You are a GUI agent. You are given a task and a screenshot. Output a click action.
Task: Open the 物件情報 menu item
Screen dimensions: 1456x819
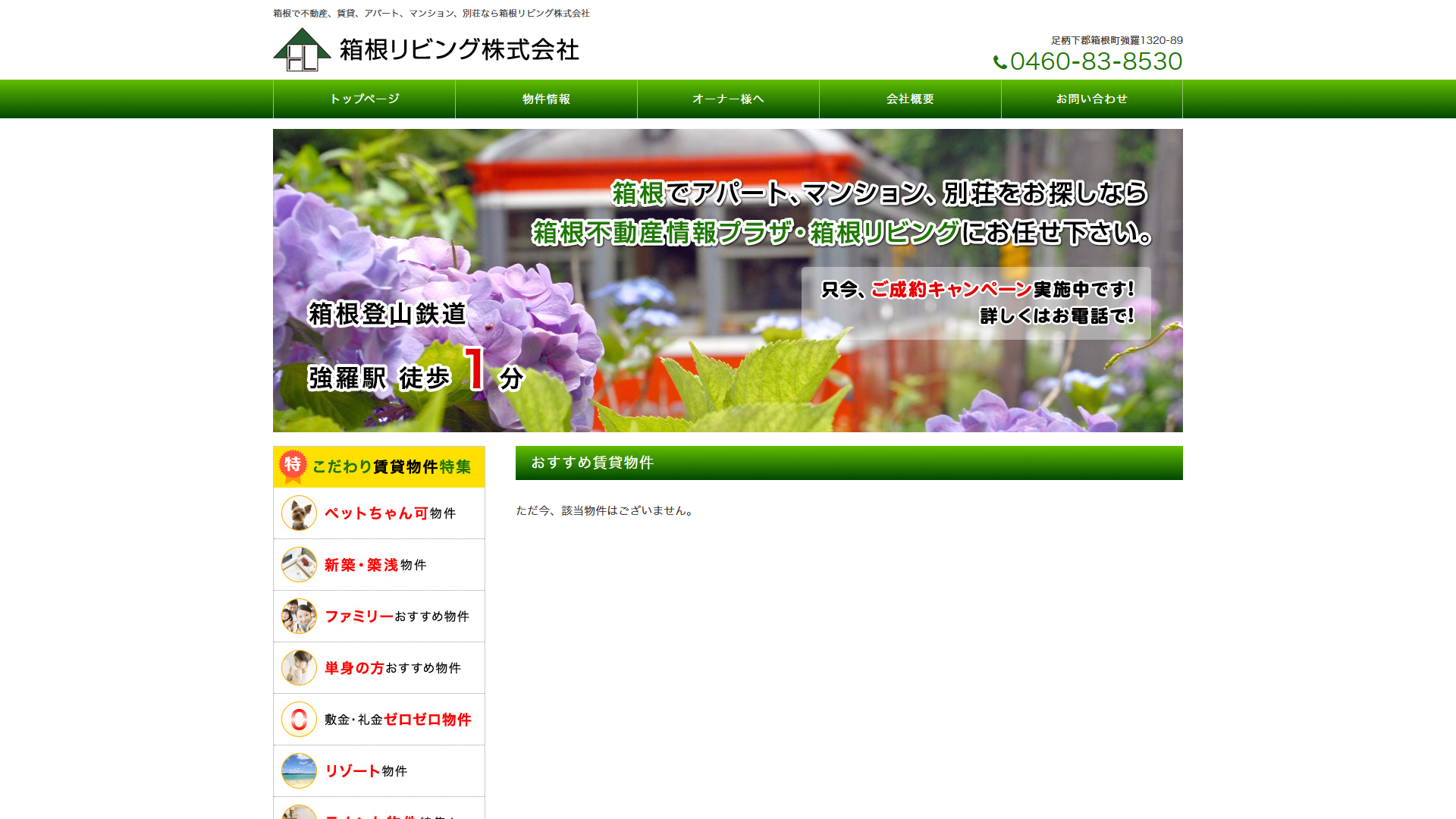point(546,99)
